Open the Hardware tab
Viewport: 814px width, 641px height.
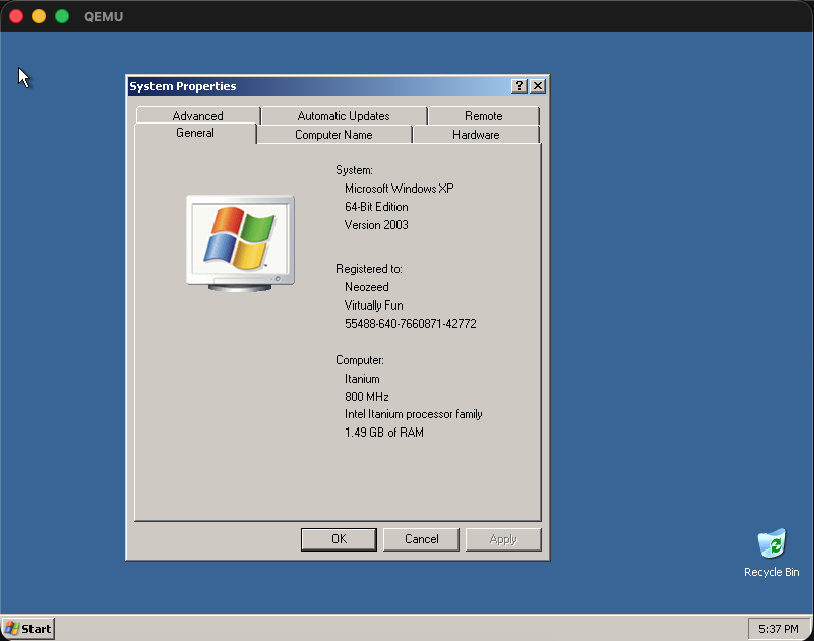(x=476, y=135)
